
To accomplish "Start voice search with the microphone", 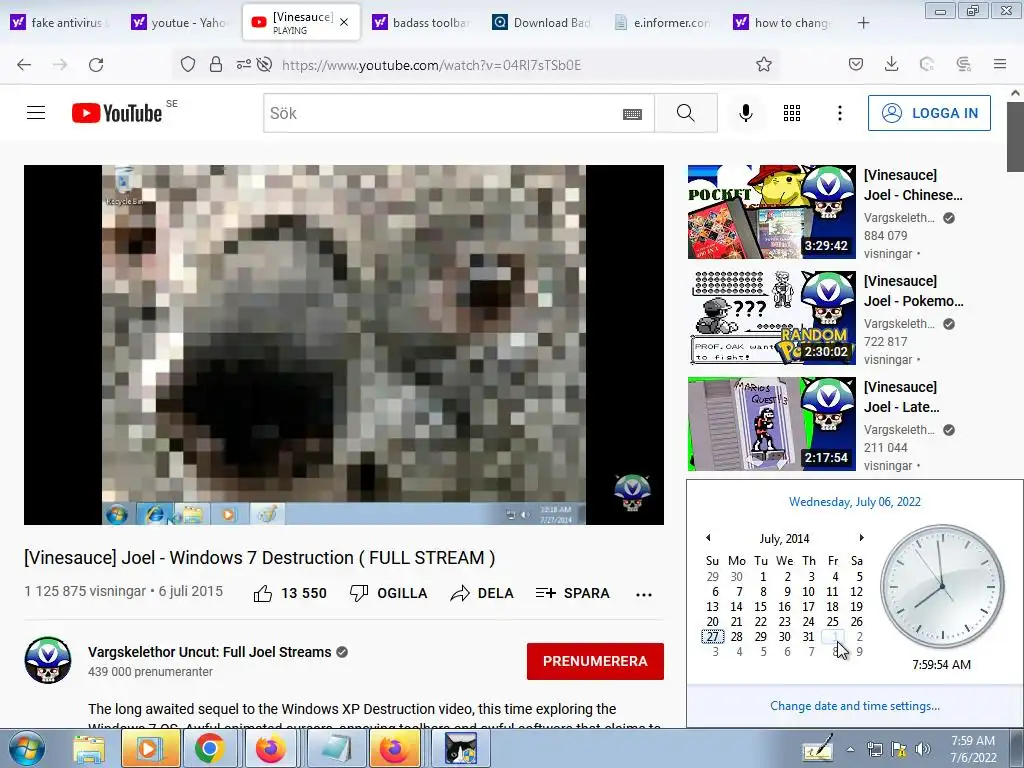I will click(745, 113).
